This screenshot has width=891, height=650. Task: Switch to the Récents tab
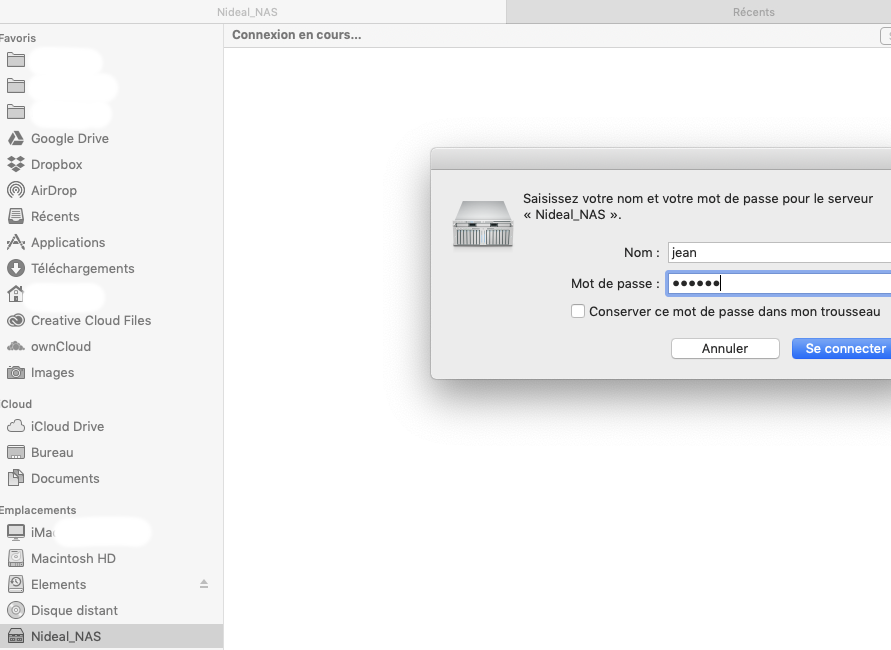click(753, 12)
